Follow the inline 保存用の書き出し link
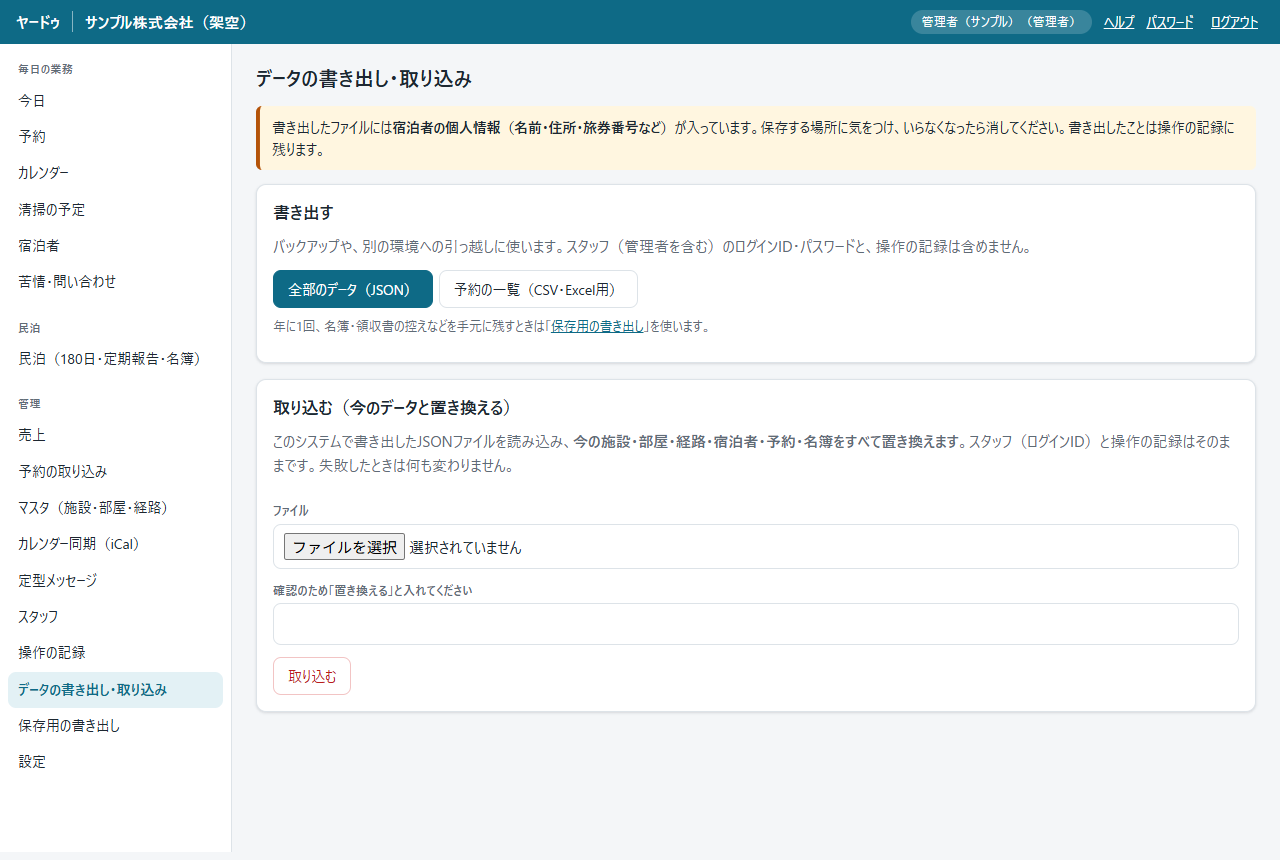 pos(598,326)
